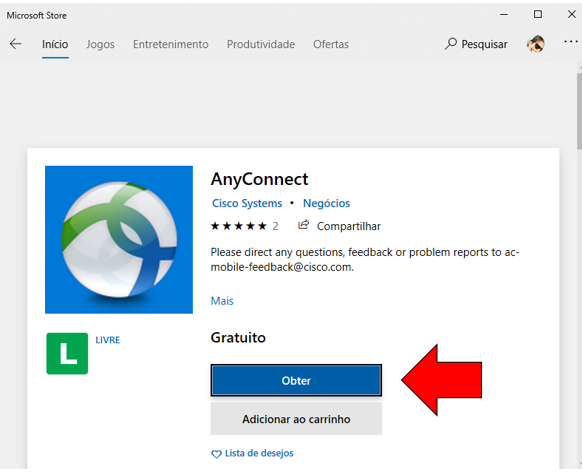
Task: Click the green L age rating icon
Action: (x=67, y=353)
